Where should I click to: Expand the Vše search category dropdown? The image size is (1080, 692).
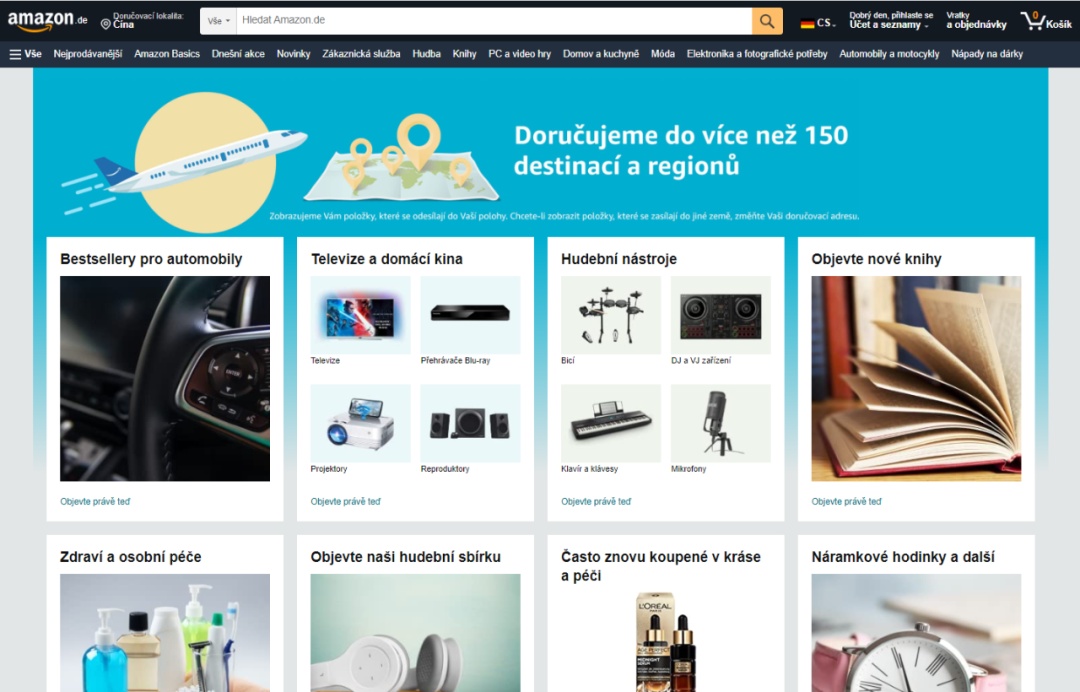218,21
